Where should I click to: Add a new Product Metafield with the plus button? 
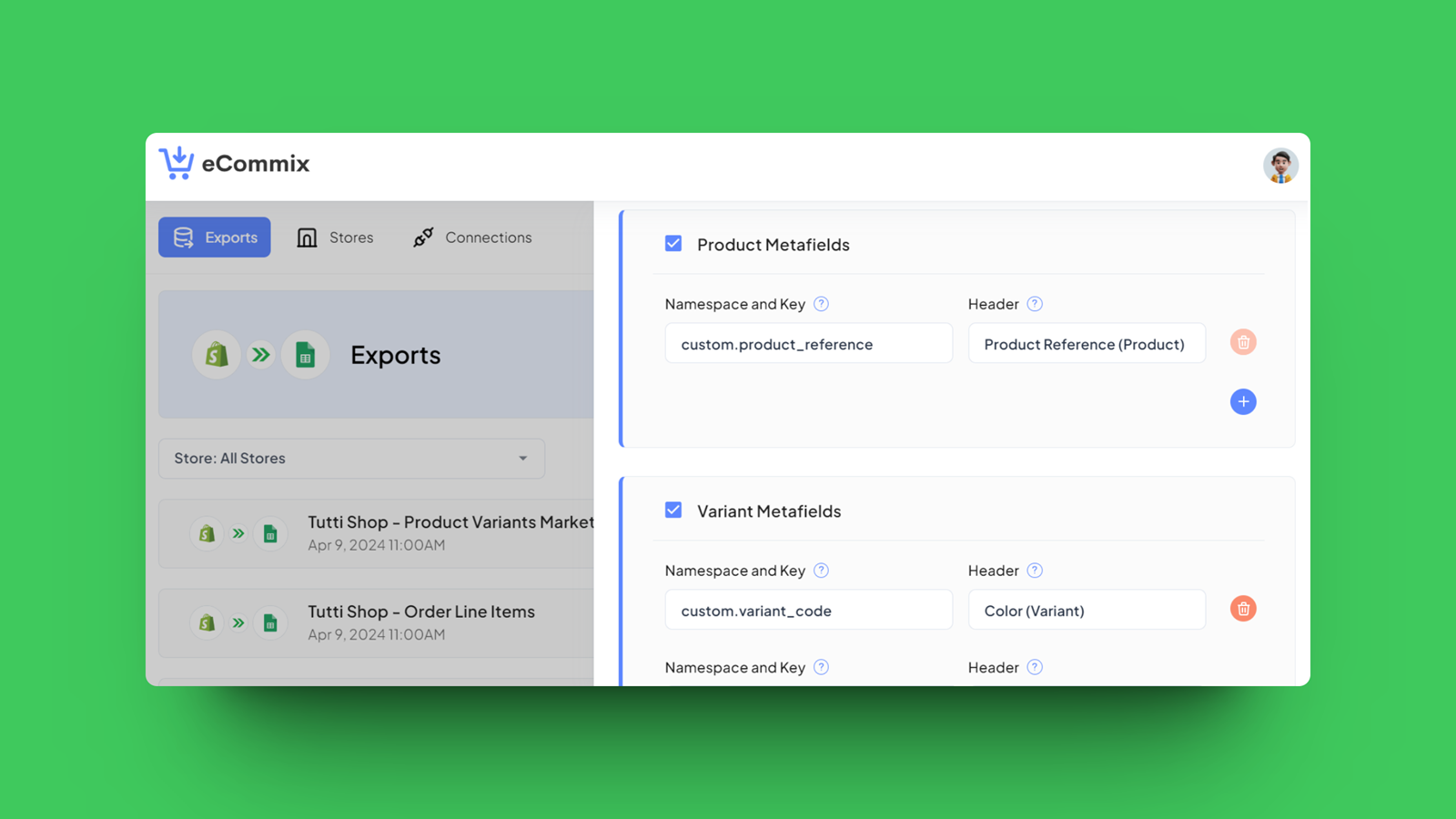1243,401
